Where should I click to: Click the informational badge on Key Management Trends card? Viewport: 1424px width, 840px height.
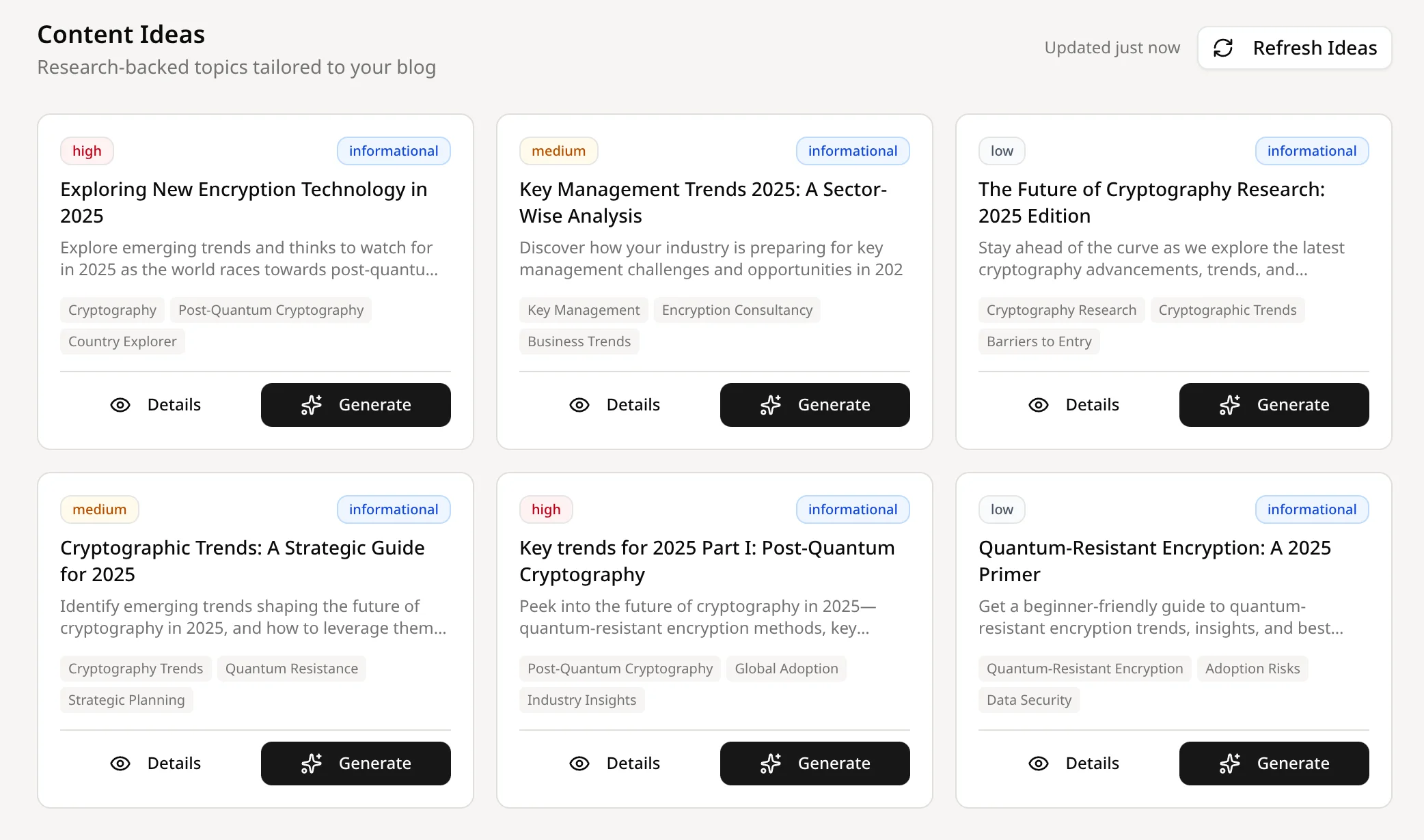[853, 150]
